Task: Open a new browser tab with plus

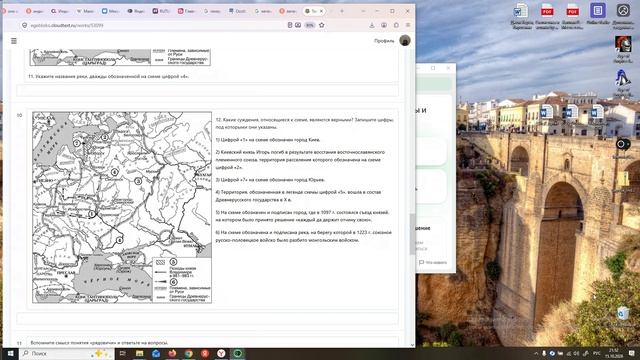Action: click(342, 11)
